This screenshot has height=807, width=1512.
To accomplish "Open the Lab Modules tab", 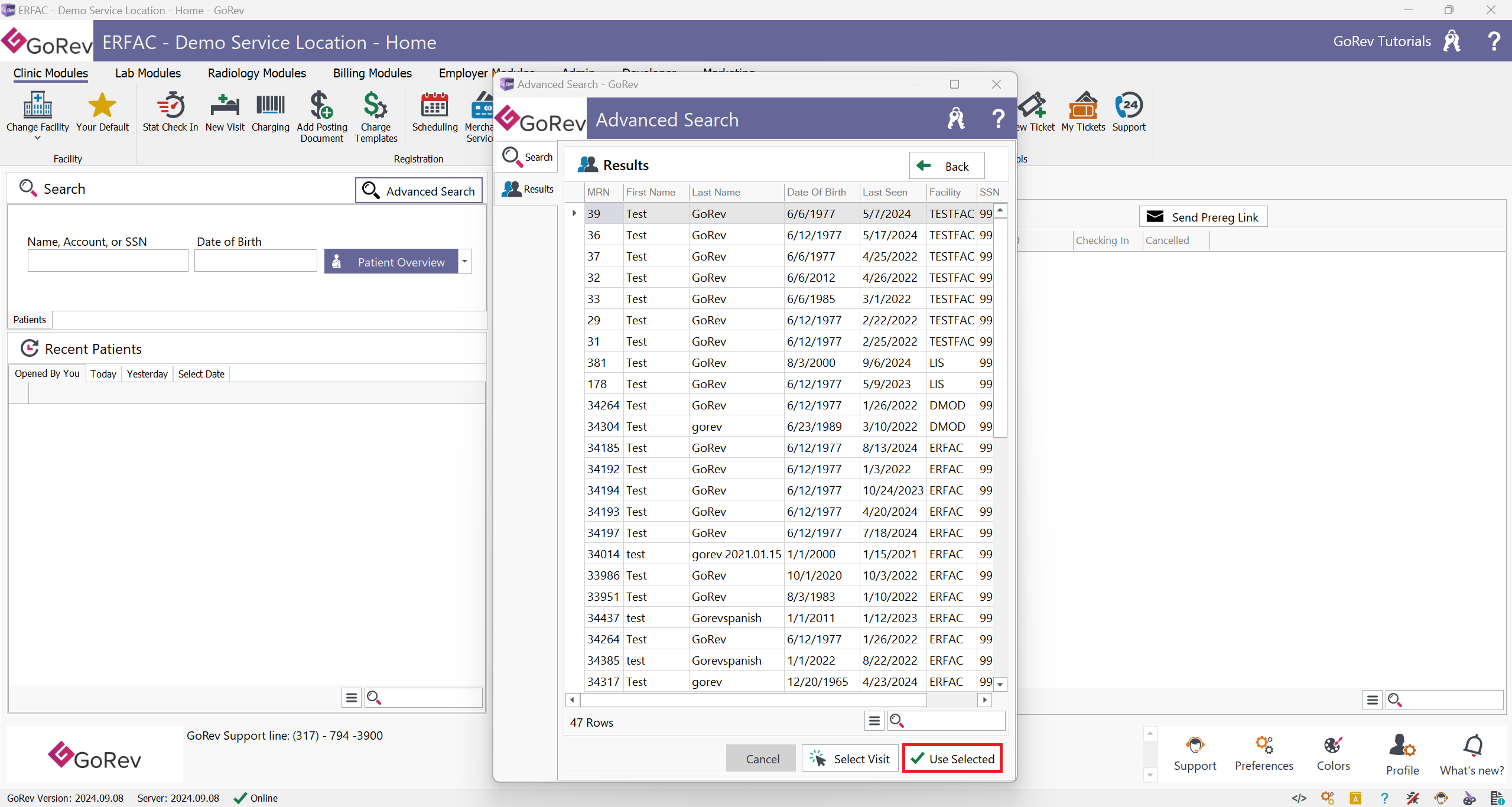I will [148, 73].
